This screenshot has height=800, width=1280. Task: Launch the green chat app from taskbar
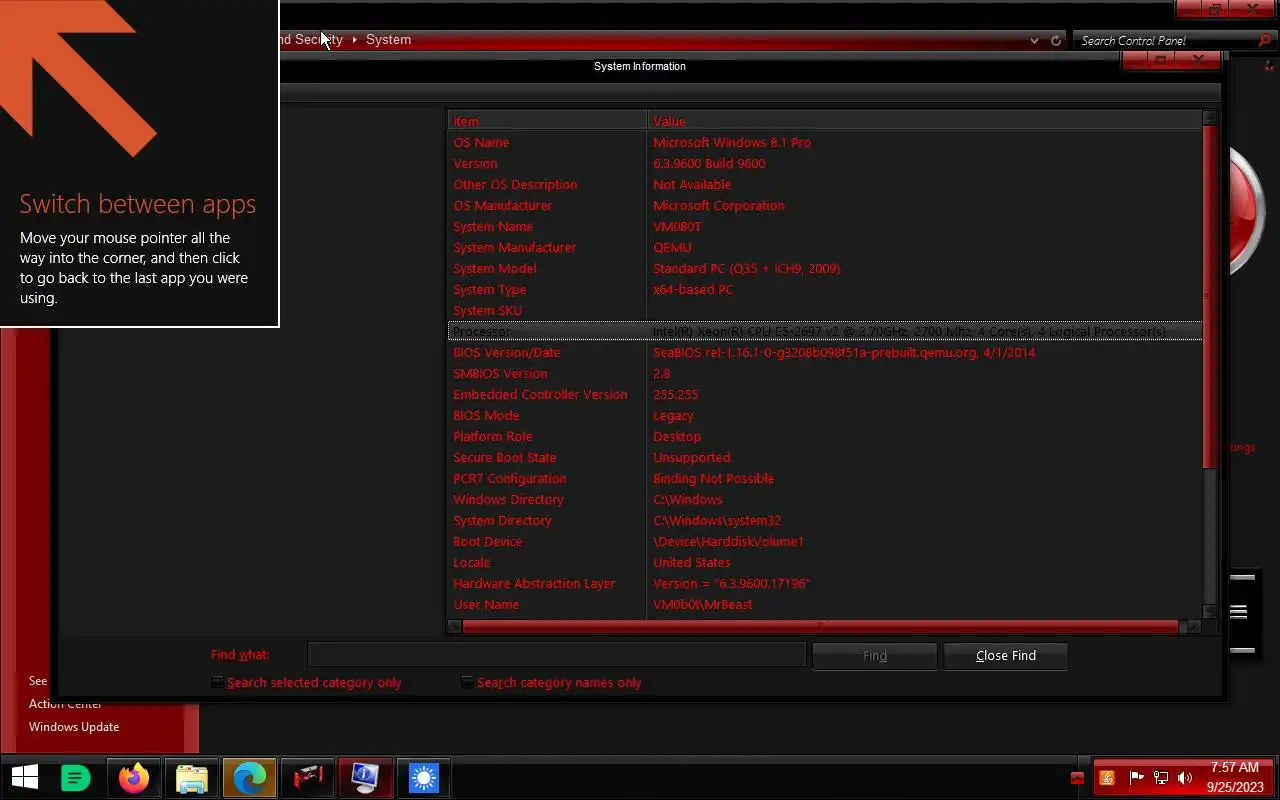coord(76,778)
